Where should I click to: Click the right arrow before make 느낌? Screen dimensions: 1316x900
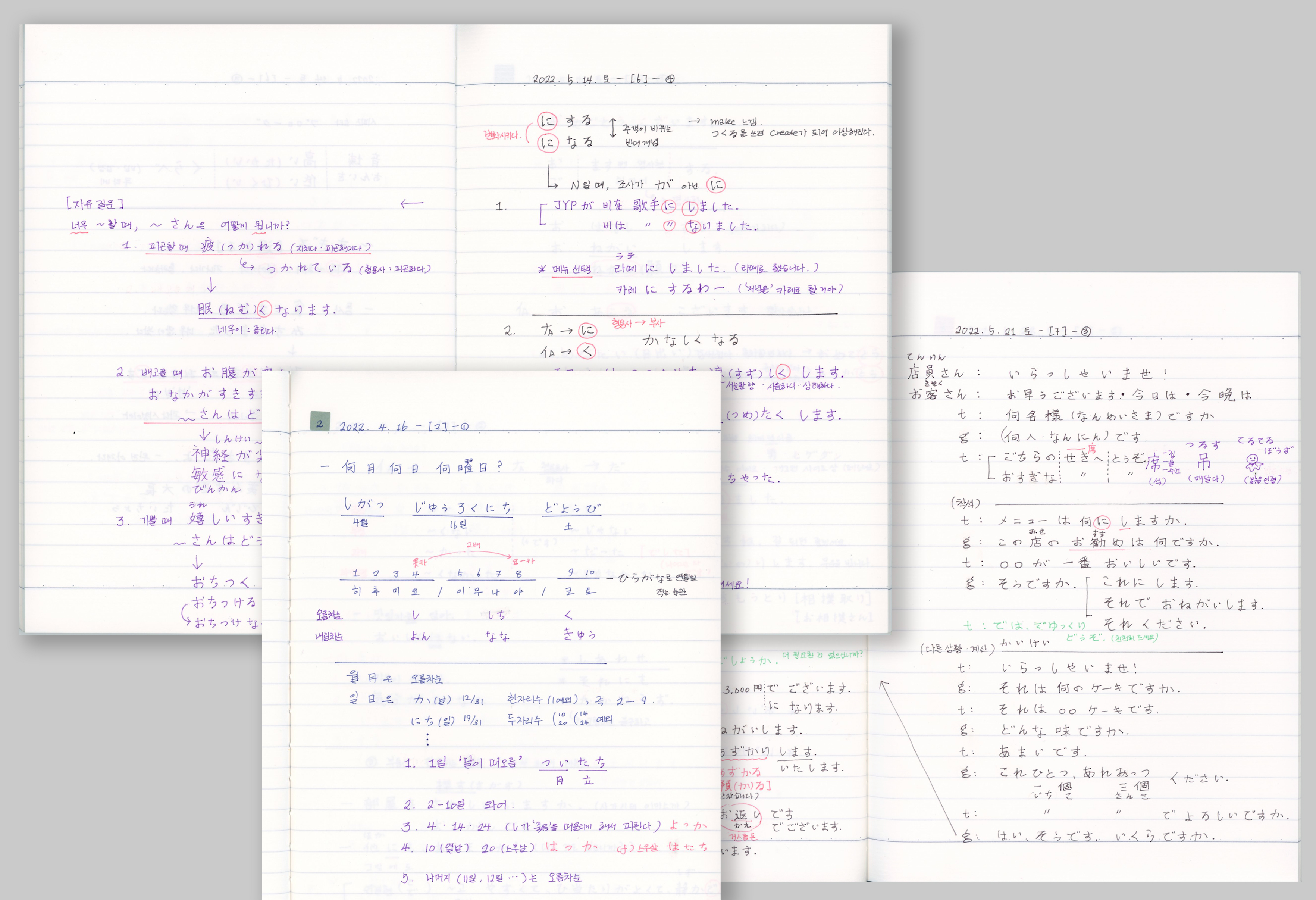[x=694, y=121]
